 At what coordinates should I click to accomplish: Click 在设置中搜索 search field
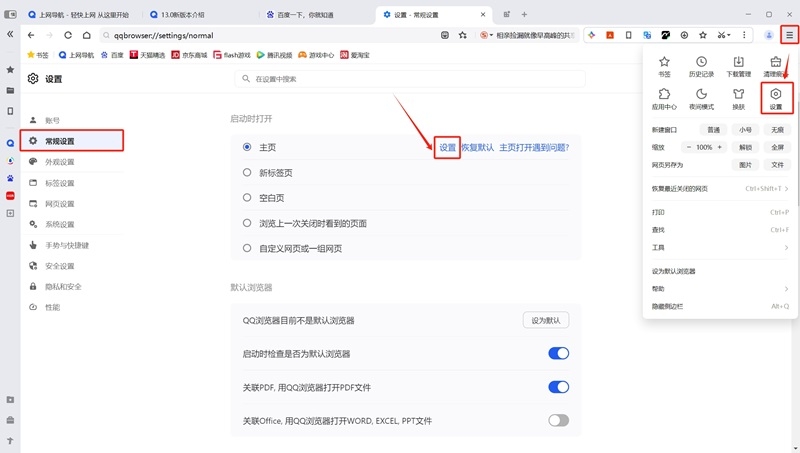(410, 79)
